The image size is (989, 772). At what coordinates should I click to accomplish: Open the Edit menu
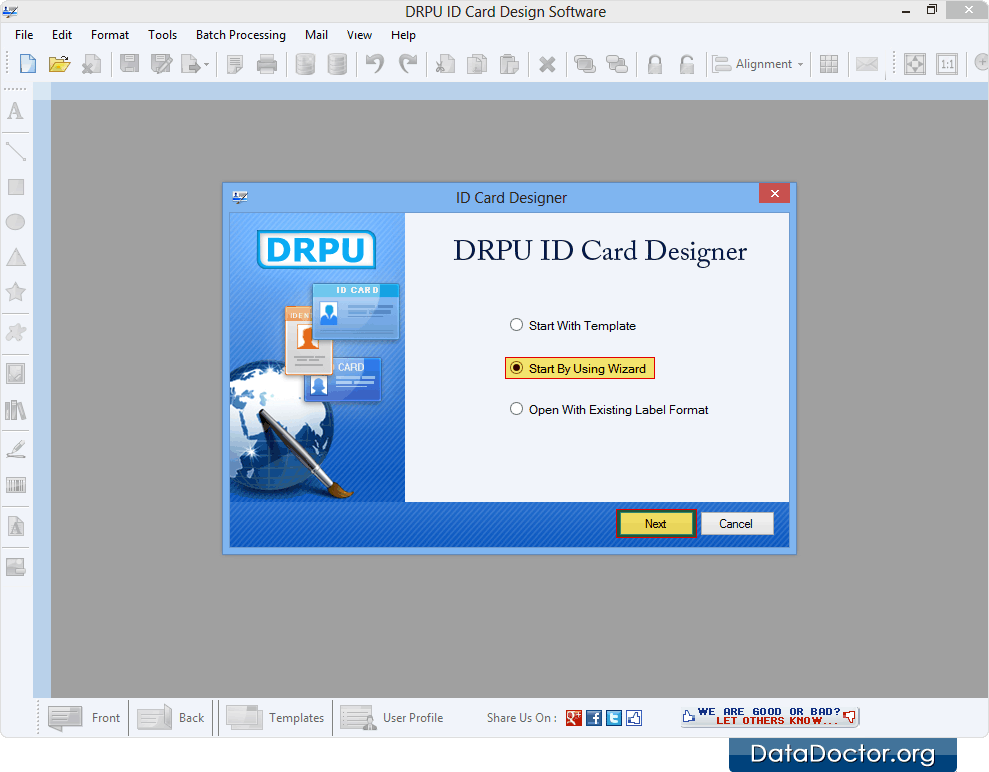[x=62, y=35]
